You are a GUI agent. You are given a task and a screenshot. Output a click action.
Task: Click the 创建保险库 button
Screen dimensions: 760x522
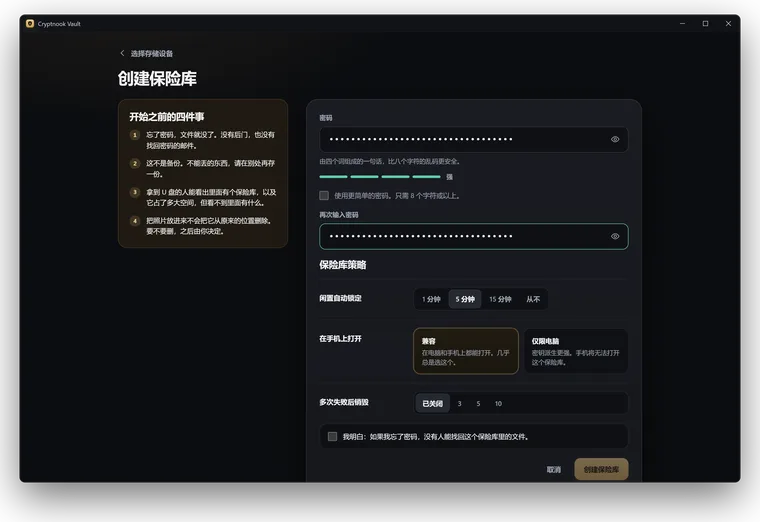(x=601, y=469)
